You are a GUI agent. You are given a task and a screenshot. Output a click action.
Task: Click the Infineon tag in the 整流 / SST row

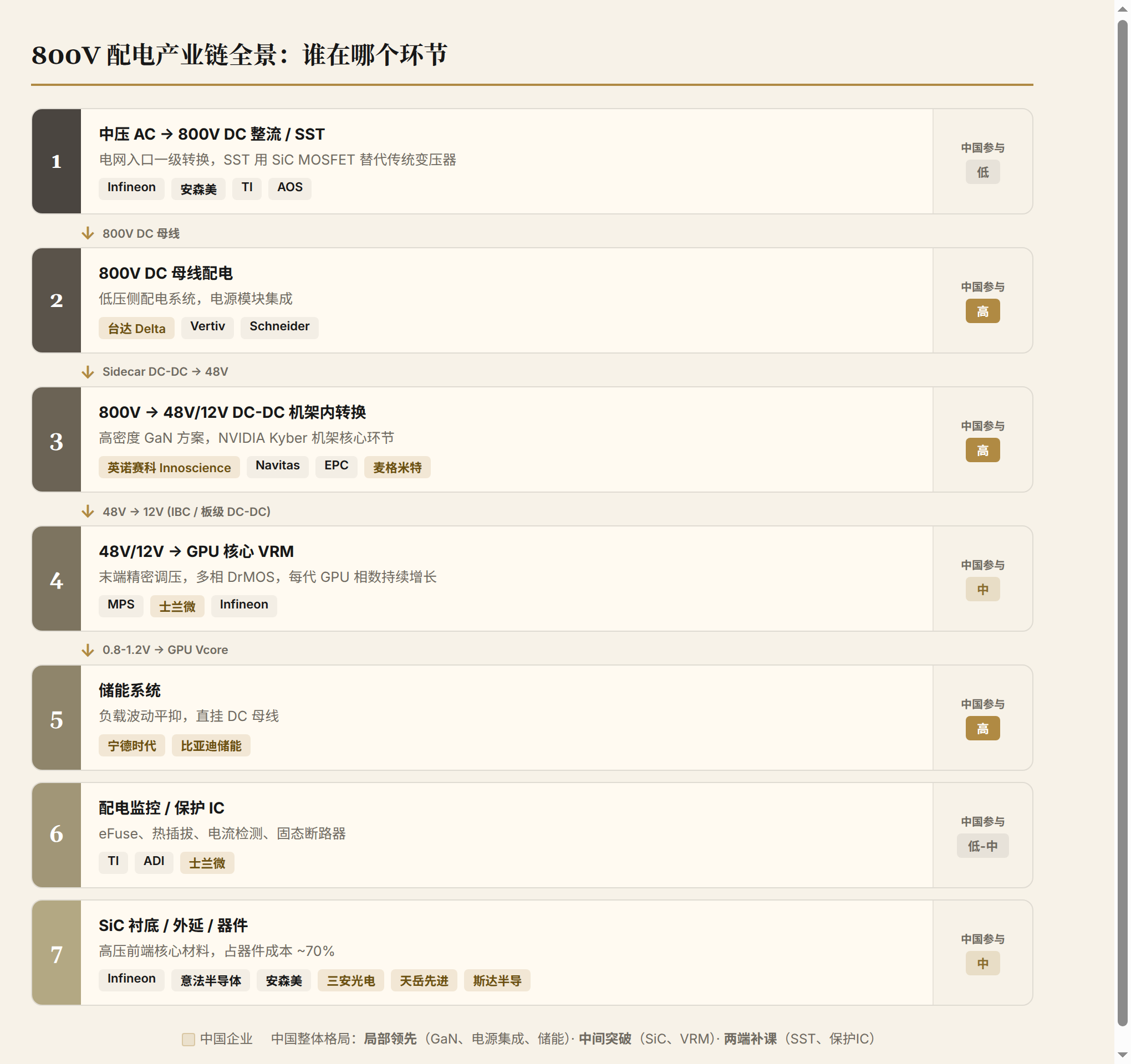(131, 188)
